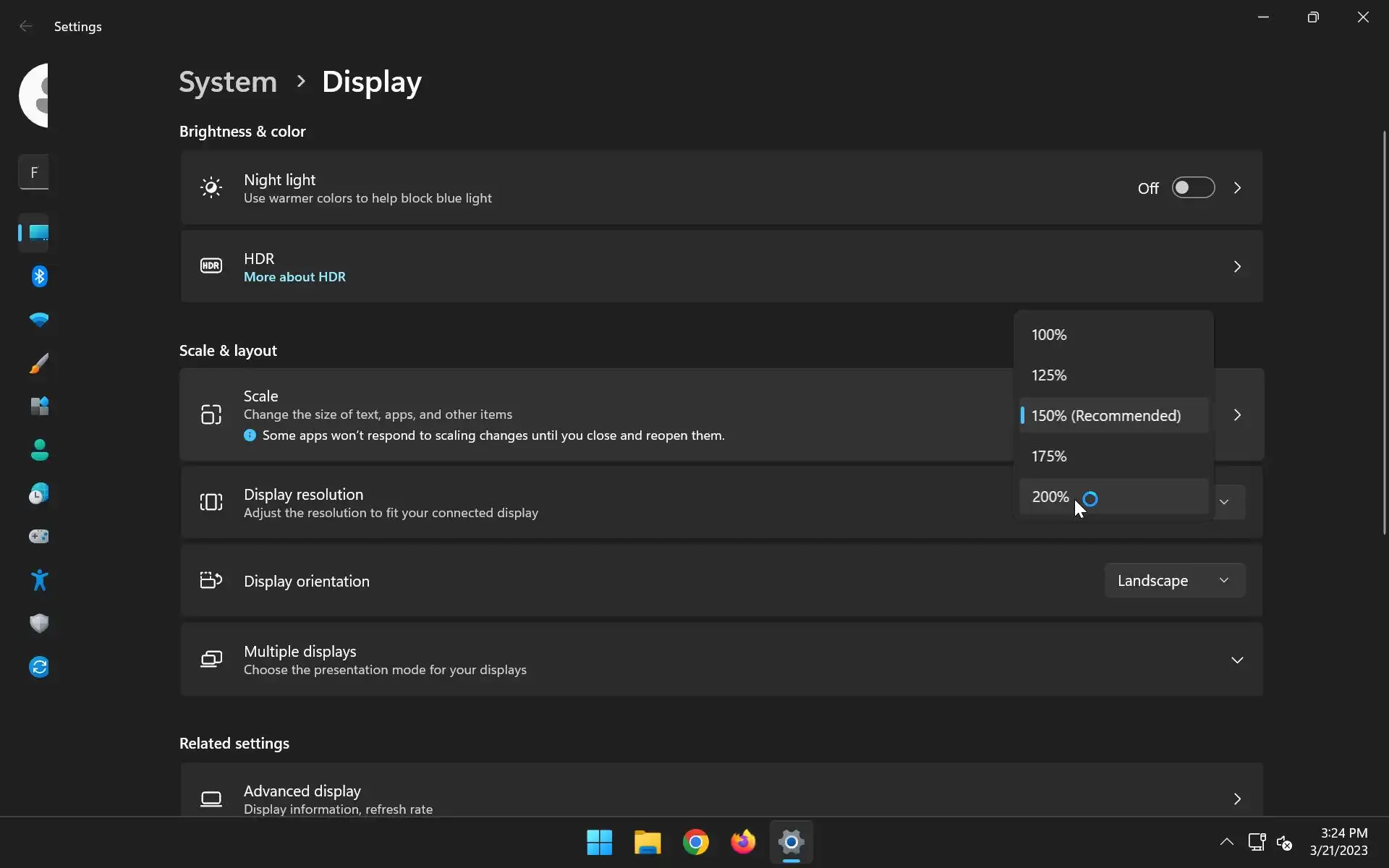Open Privacy & security shield icon
Screen dimensions: 1389x868
(39, 624)
